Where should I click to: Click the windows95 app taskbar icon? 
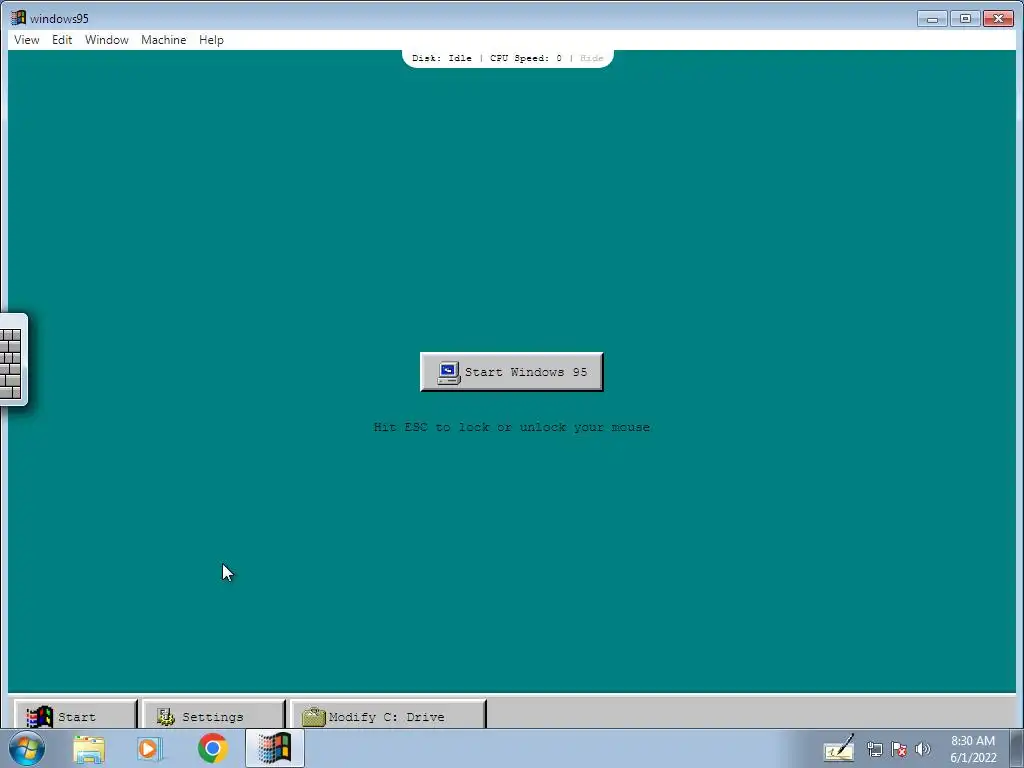point(275,748)
